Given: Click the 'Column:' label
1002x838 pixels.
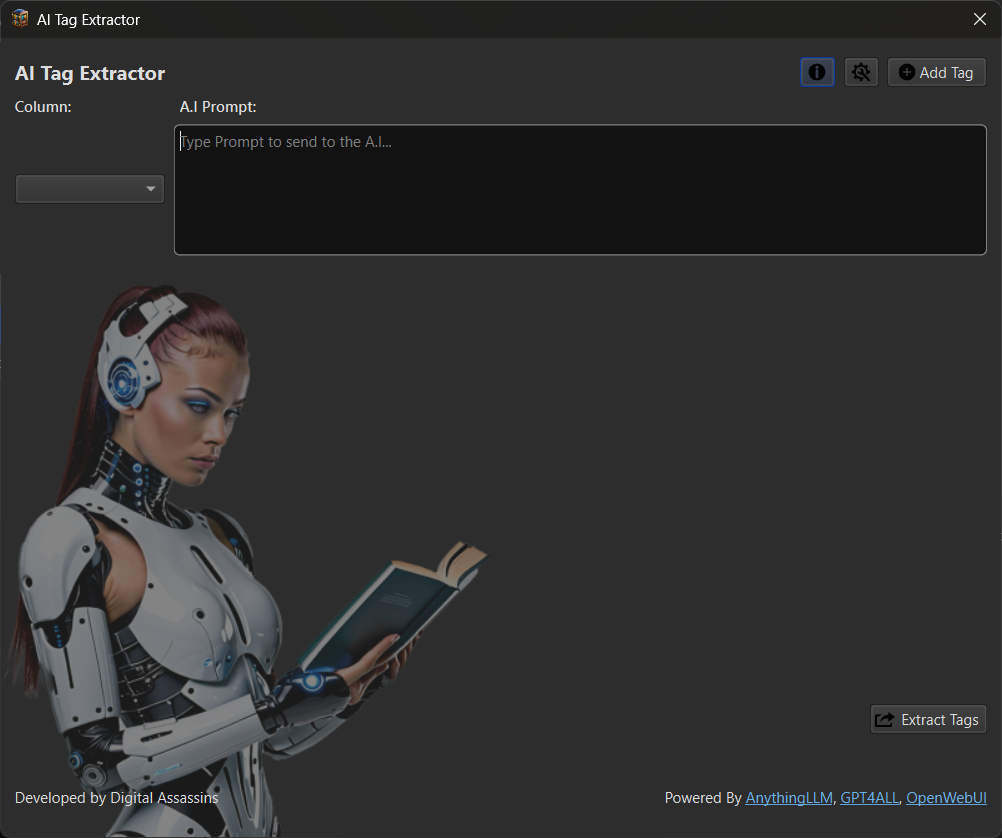Looking at the screenshot, I should click(x=43, y=107).
